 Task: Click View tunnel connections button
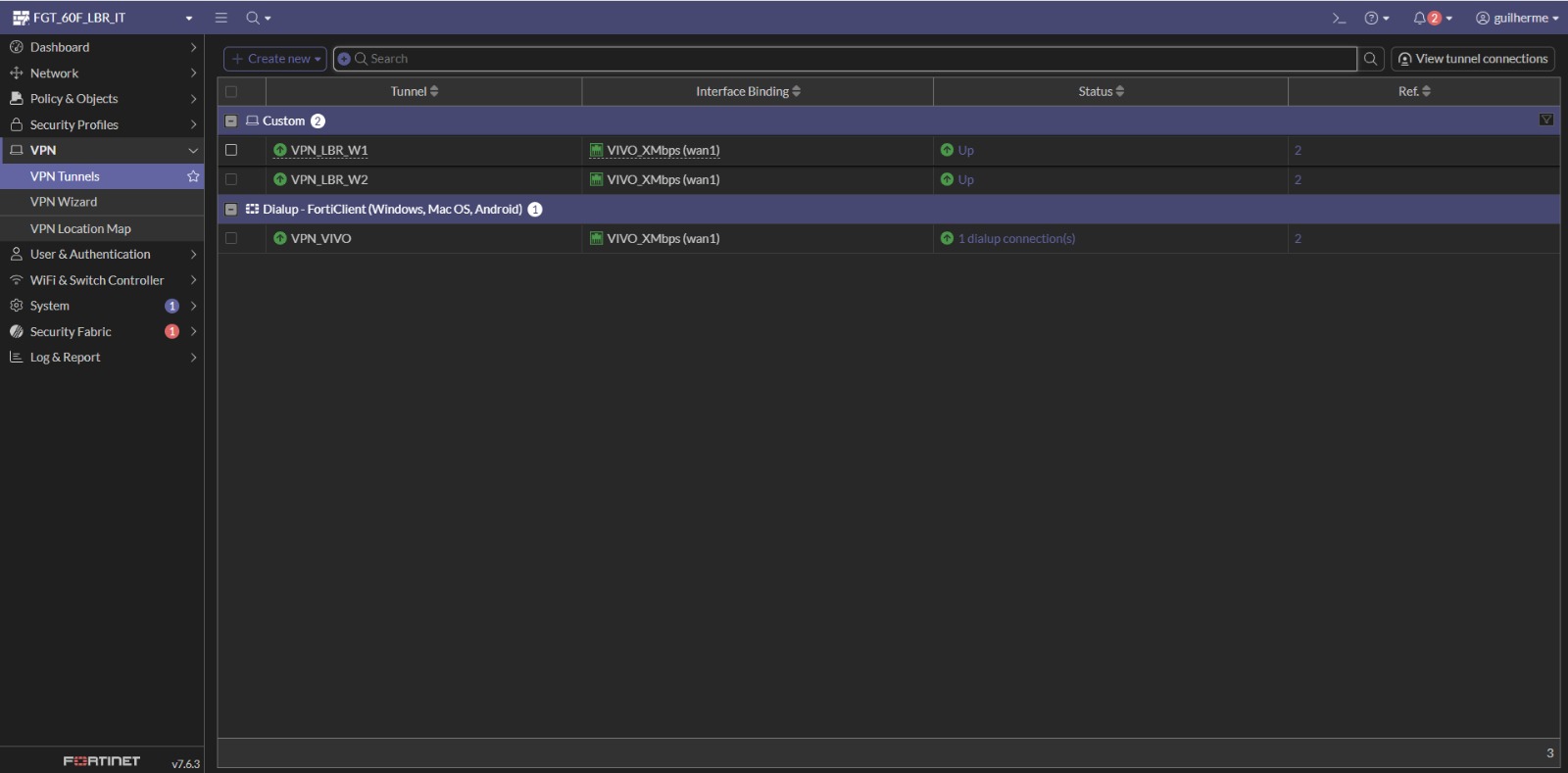pos(1472,59)
